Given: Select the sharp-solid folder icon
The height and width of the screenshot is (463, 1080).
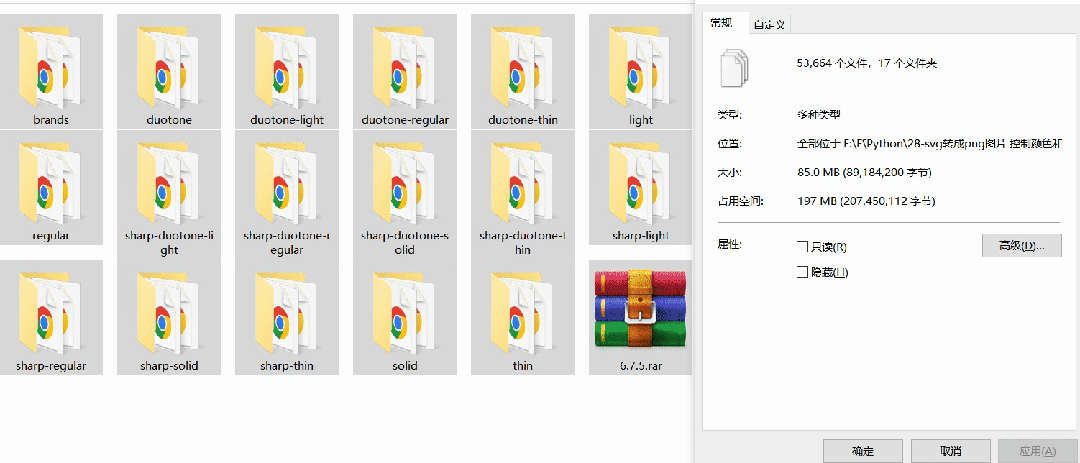Looking at the screenshot, I should (167, 314).
